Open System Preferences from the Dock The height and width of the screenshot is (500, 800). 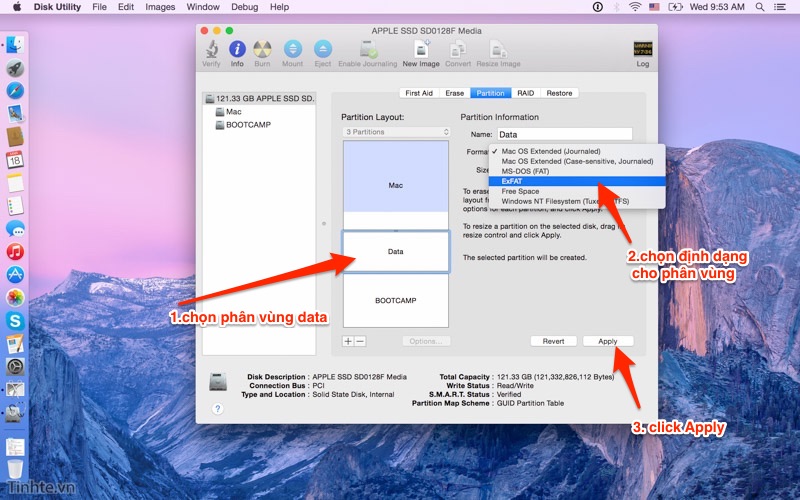[x=15, y=366]
